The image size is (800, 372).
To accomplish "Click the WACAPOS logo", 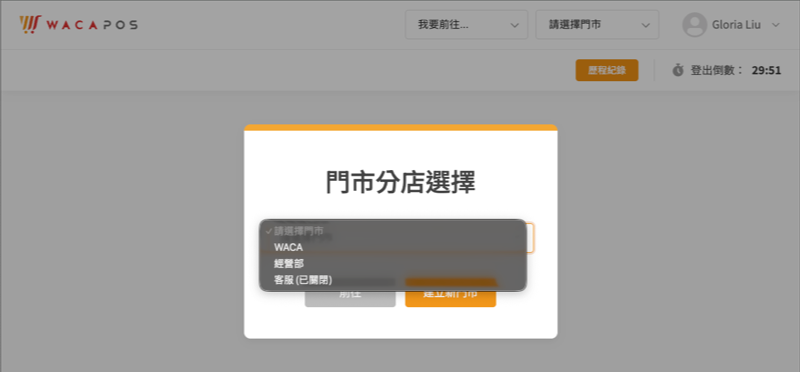I will pos(79,24).
